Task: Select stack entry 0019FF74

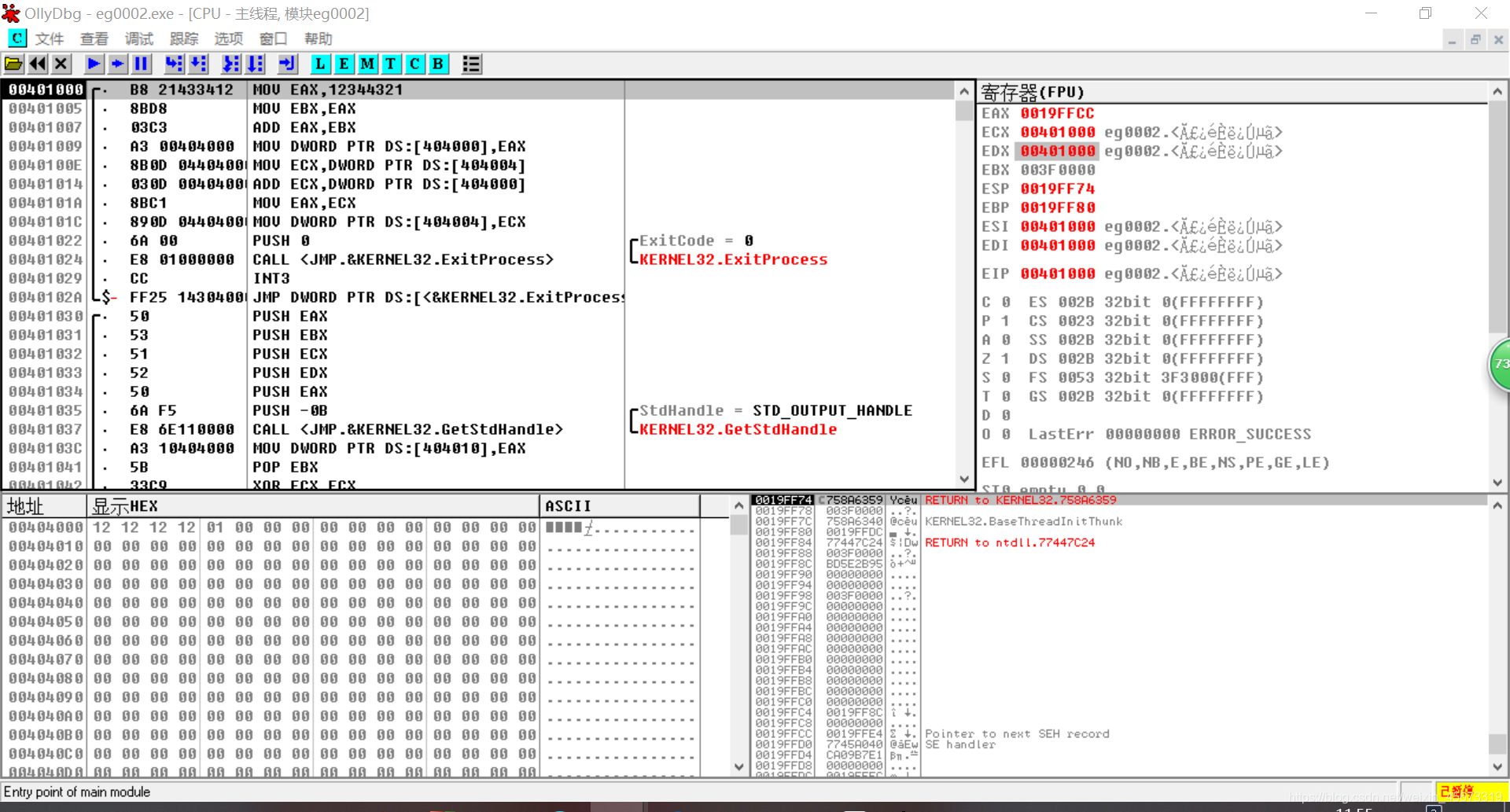Action: [x=783, y=500]
